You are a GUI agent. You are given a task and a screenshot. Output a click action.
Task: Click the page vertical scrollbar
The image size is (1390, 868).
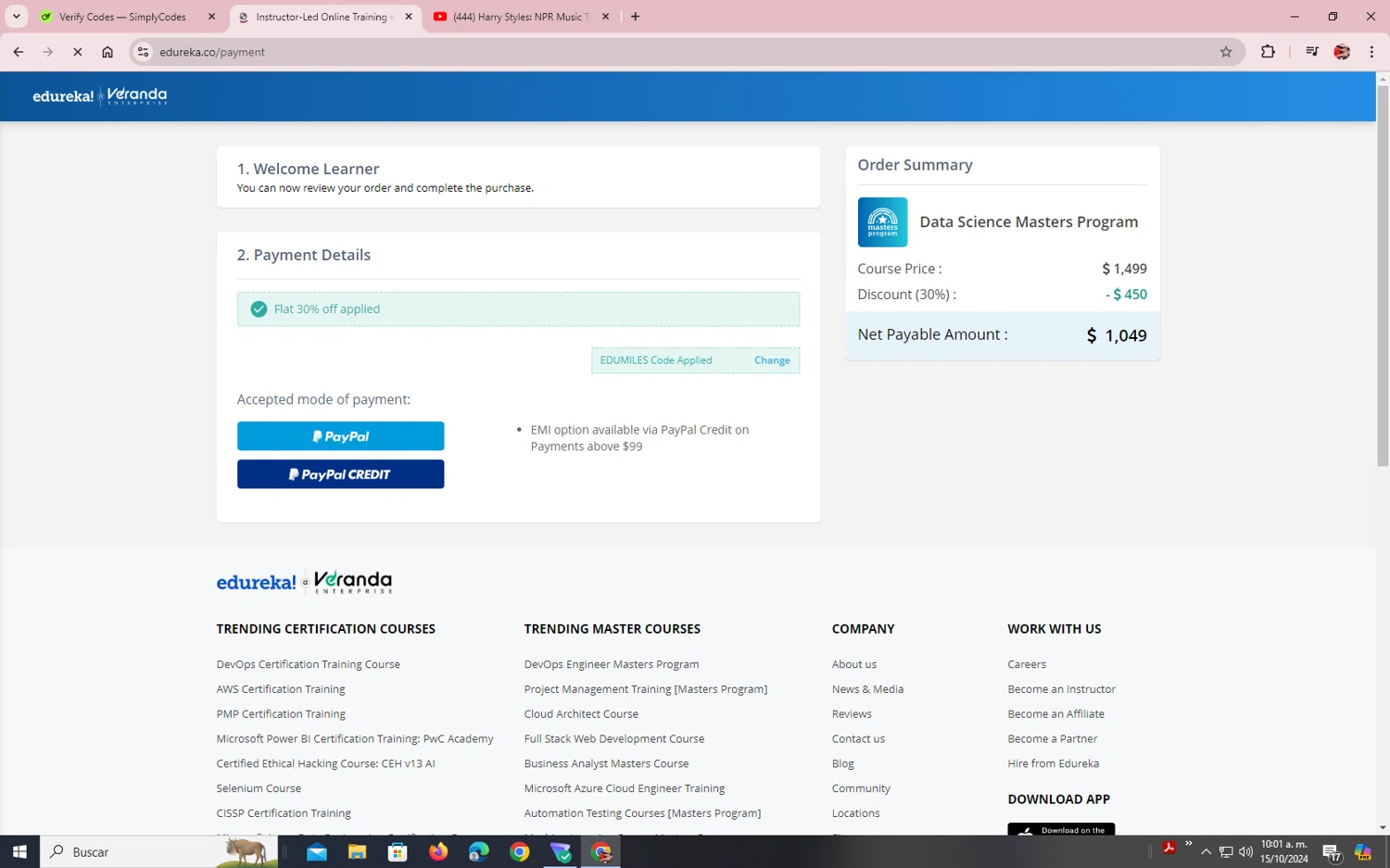coord(1383,278)
